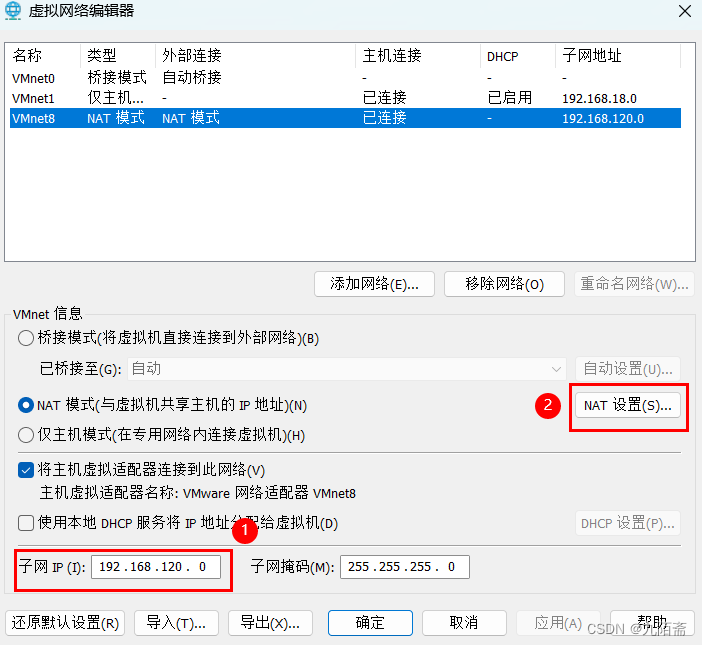Image resolution: width=702 pixels, height=645 pixels.
Task: Confirm with the 确定 button
Action: tap(370, 623)
